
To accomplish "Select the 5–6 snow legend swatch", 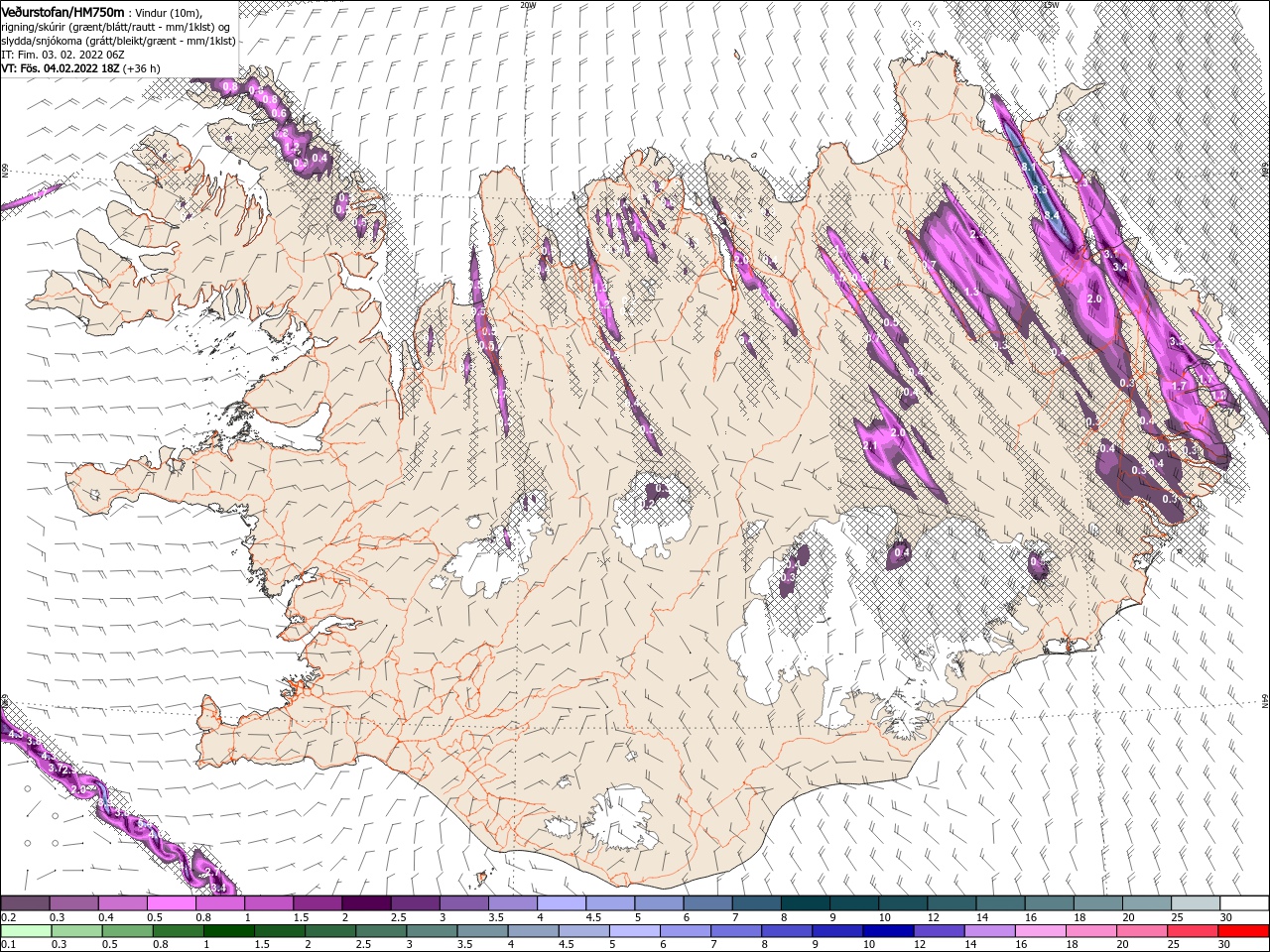I will pyautogui.click(x=659, y=903).
